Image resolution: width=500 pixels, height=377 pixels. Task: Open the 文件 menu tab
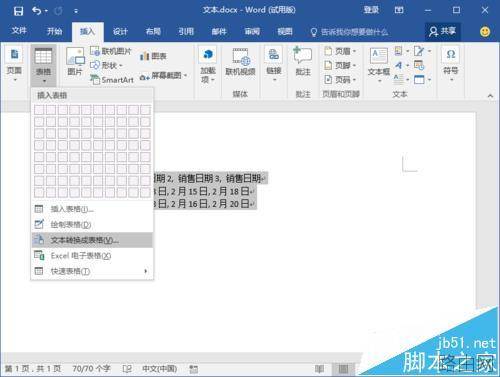[19, 31]
